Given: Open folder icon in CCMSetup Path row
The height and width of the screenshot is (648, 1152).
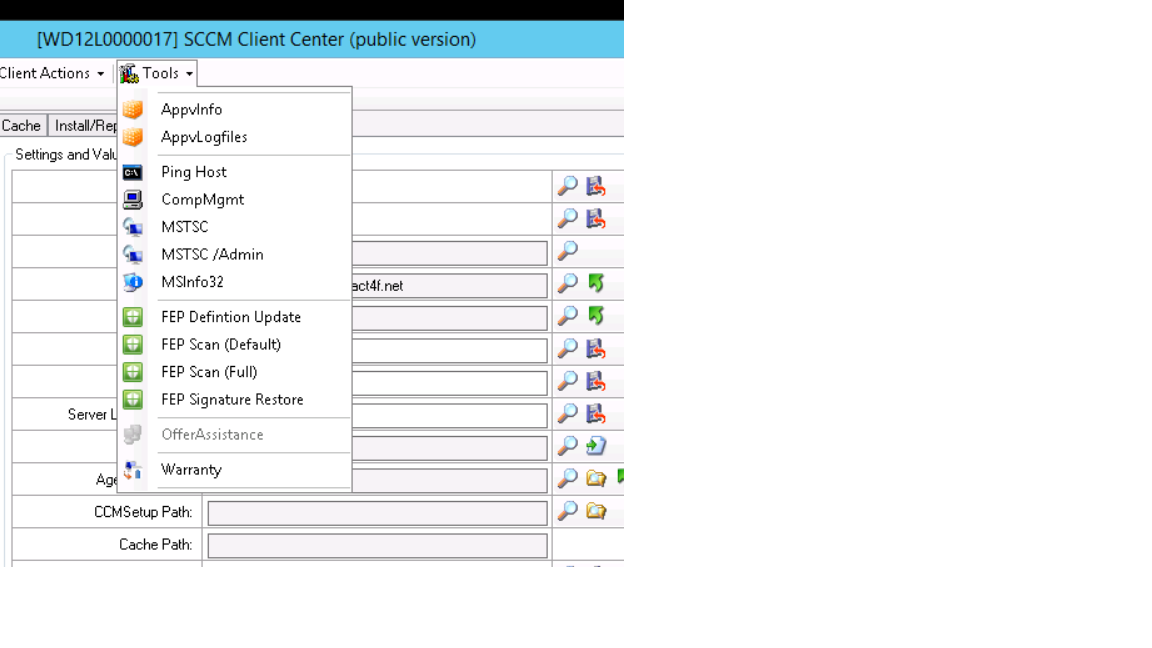Looking at the screenshot, I should pos(596,511).
